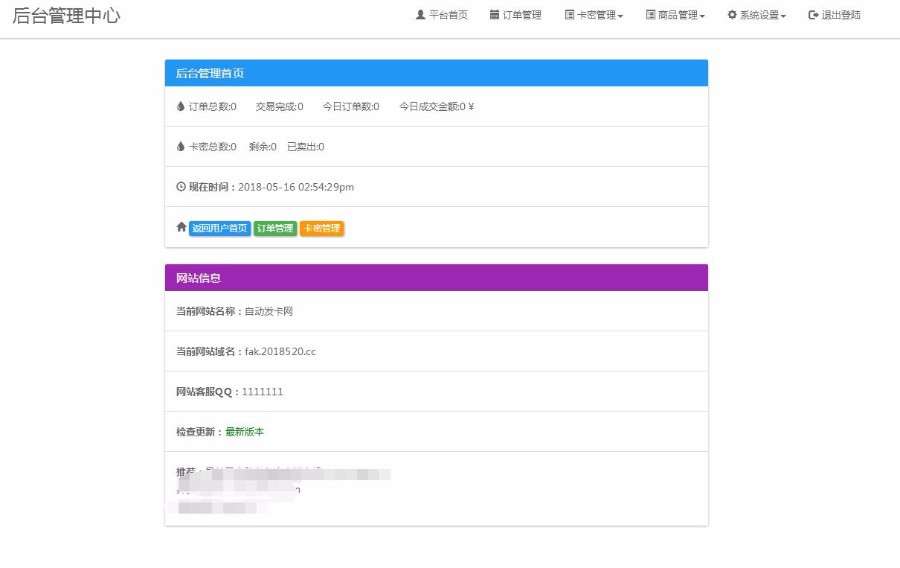This screenshot has height=568, width=900.
Task: Click the home icon before 返回用户首页
Action: pos(181,227)
